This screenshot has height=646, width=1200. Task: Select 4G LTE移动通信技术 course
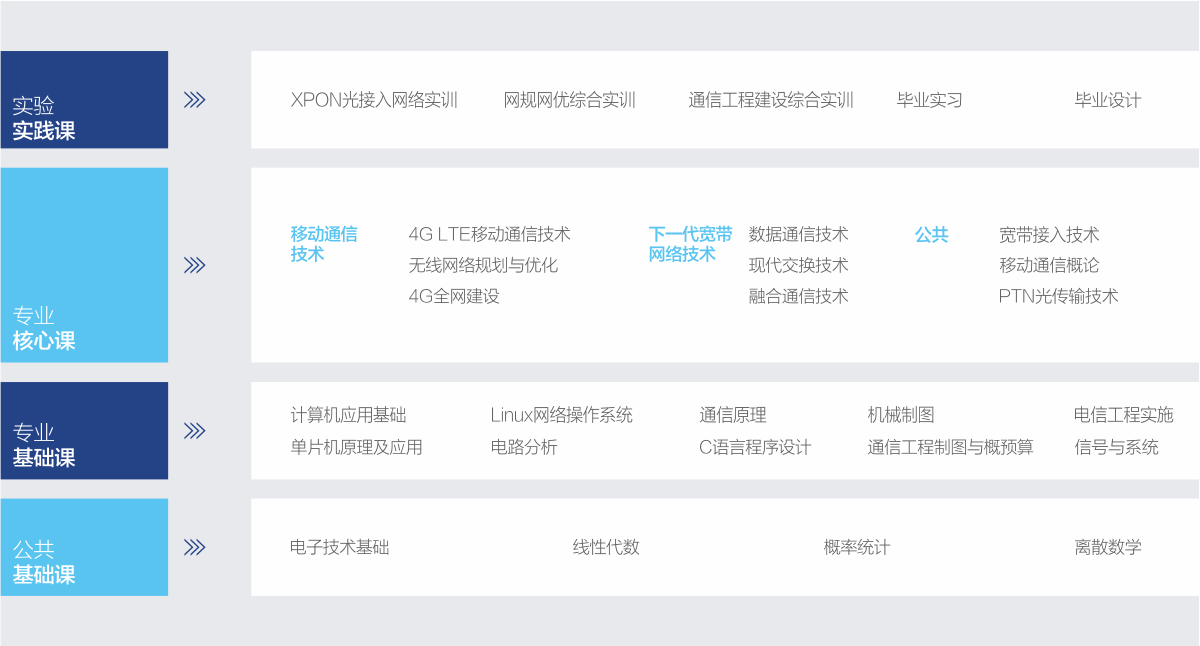point(489,235)
